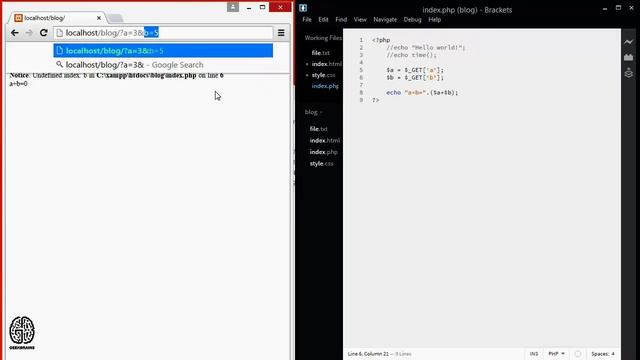Open file.txt in the blog project tree

pyautogui.click(x=318, y=129)
